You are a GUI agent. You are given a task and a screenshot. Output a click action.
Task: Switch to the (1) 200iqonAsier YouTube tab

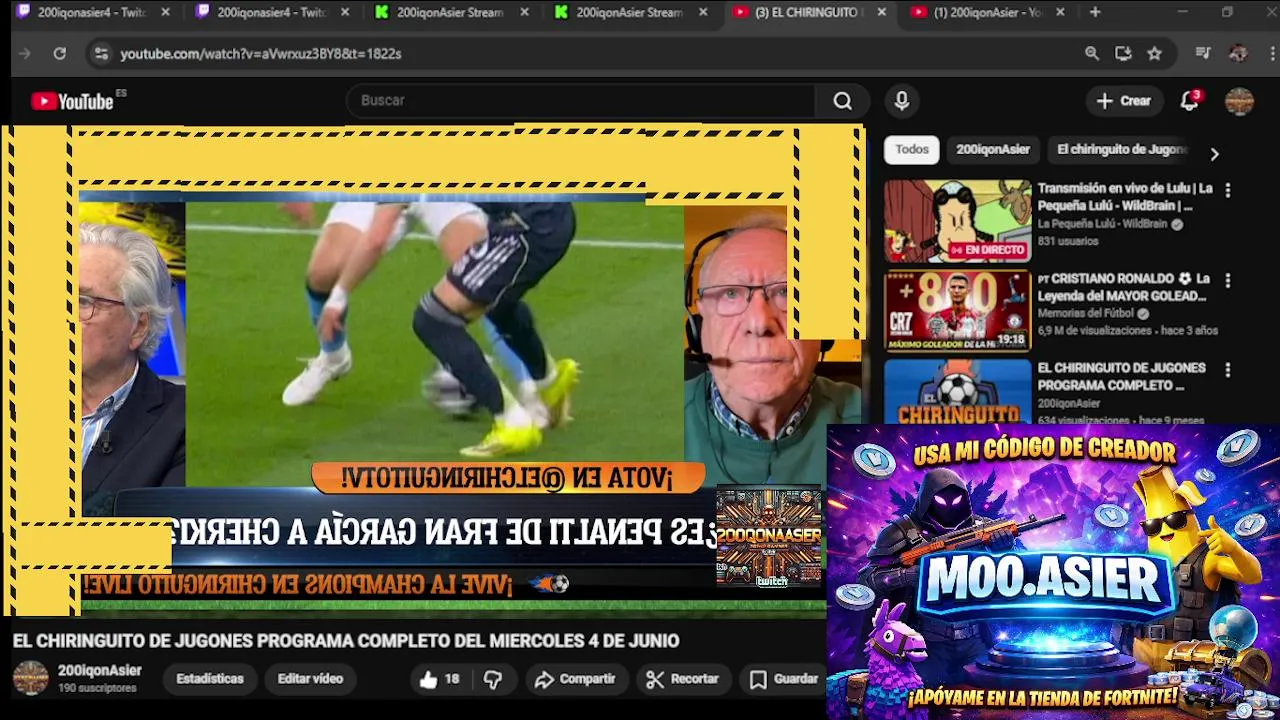tap(985, 13)
